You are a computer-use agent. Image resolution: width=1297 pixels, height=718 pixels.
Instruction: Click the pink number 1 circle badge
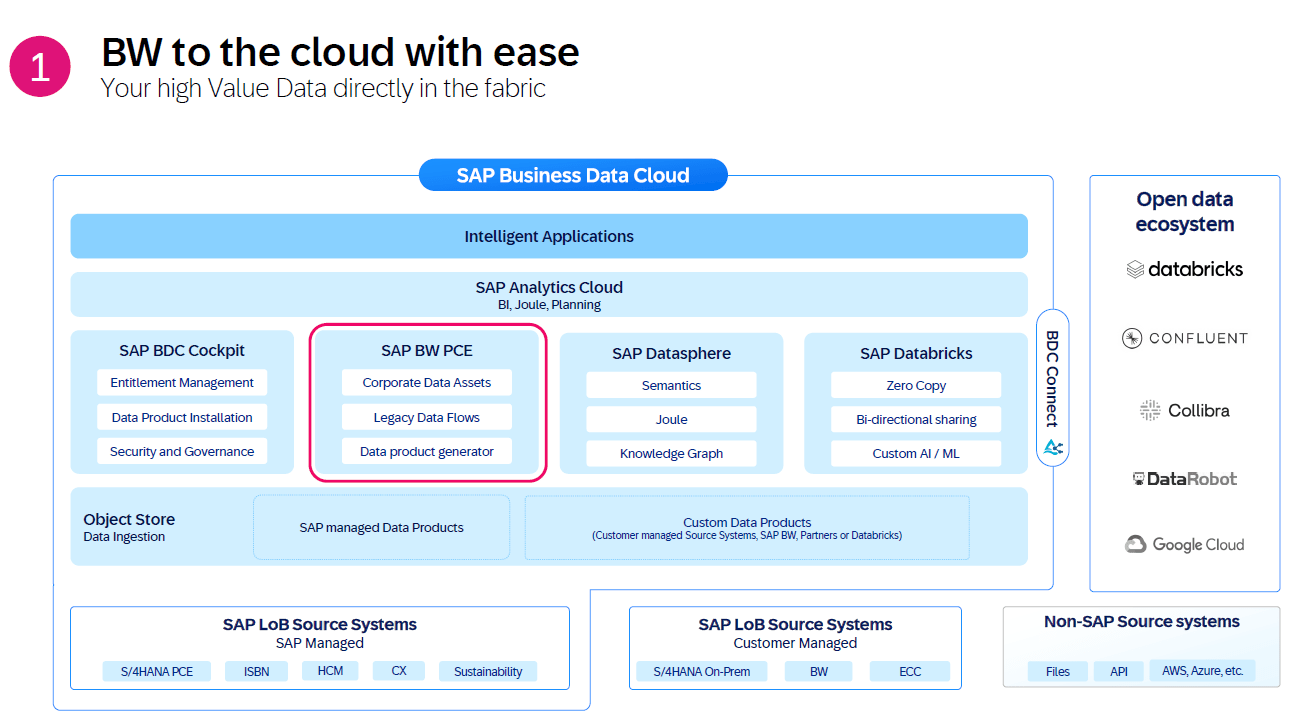(40, 68)
